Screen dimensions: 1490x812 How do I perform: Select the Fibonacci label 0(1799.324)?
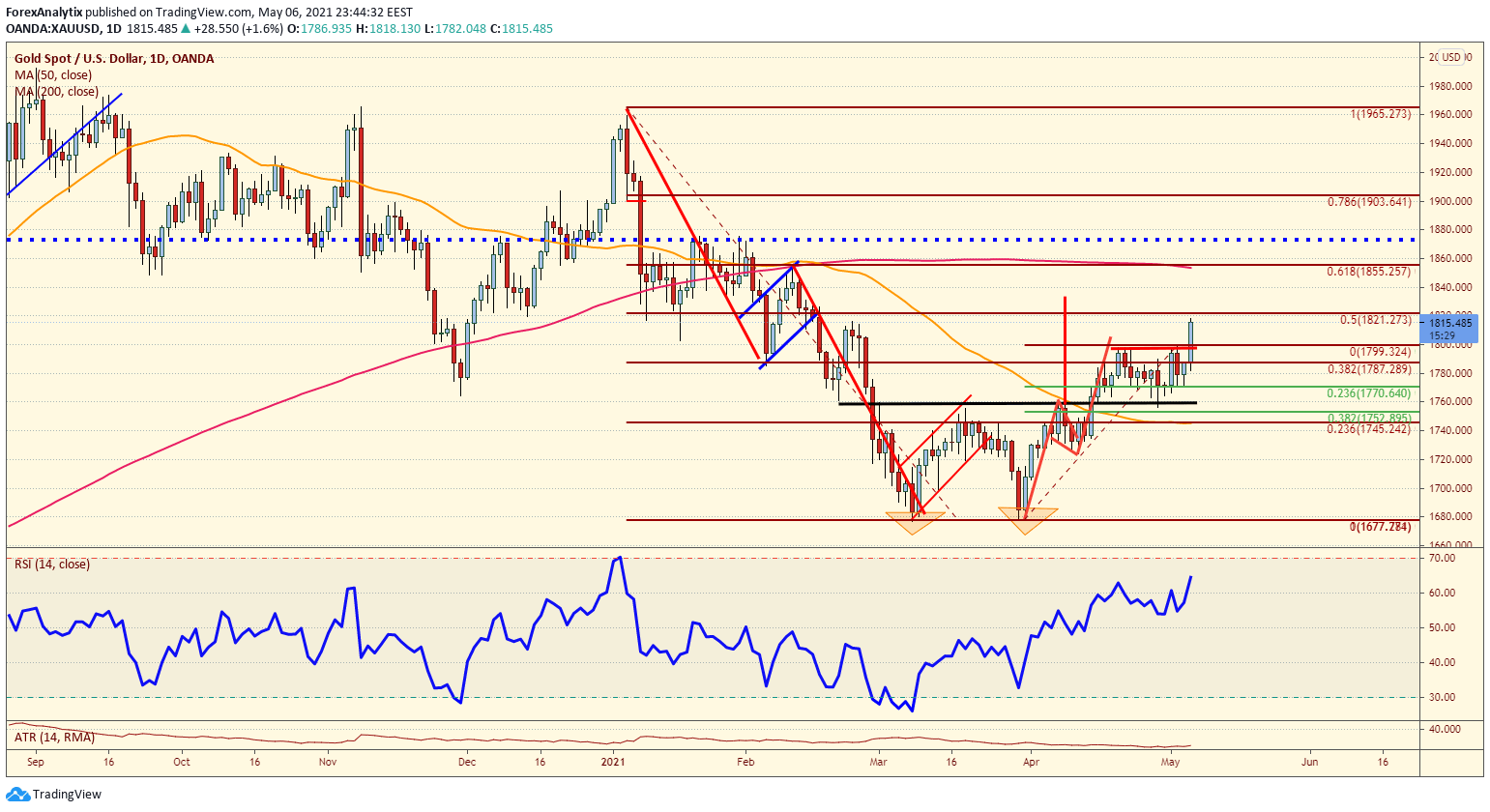[1381, 352]
